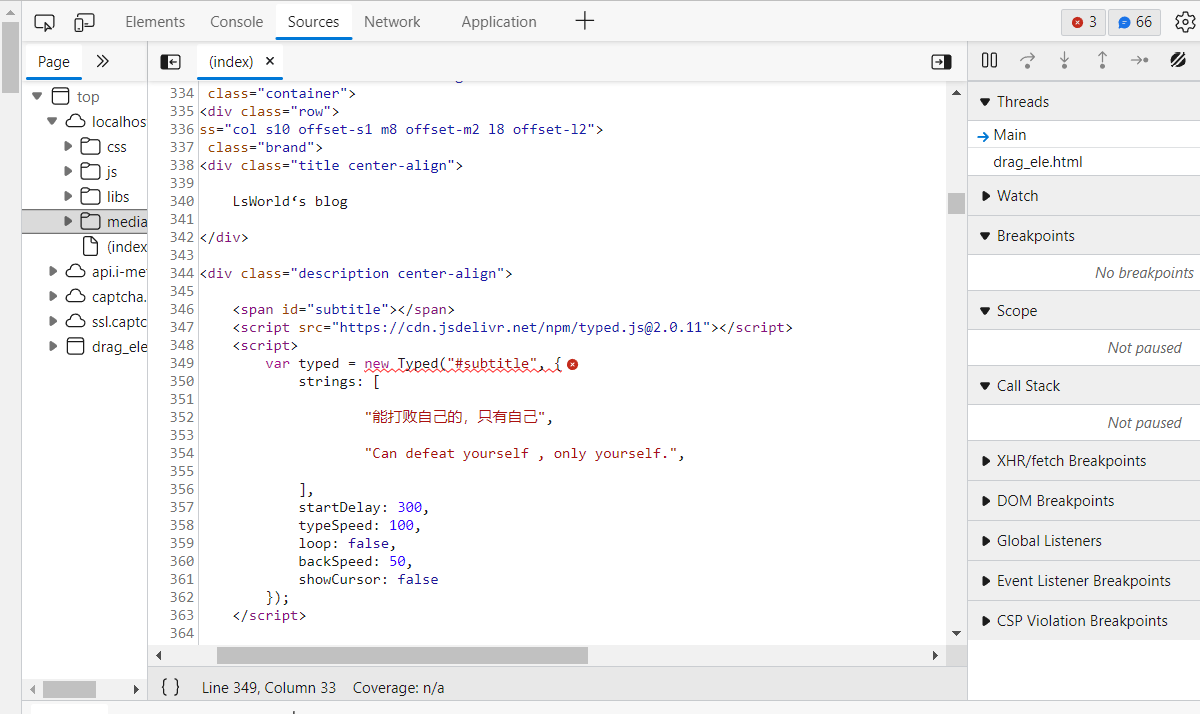Expand the ssl.captcha domain node
The image size is (1200, 714).
pos(53,321)
